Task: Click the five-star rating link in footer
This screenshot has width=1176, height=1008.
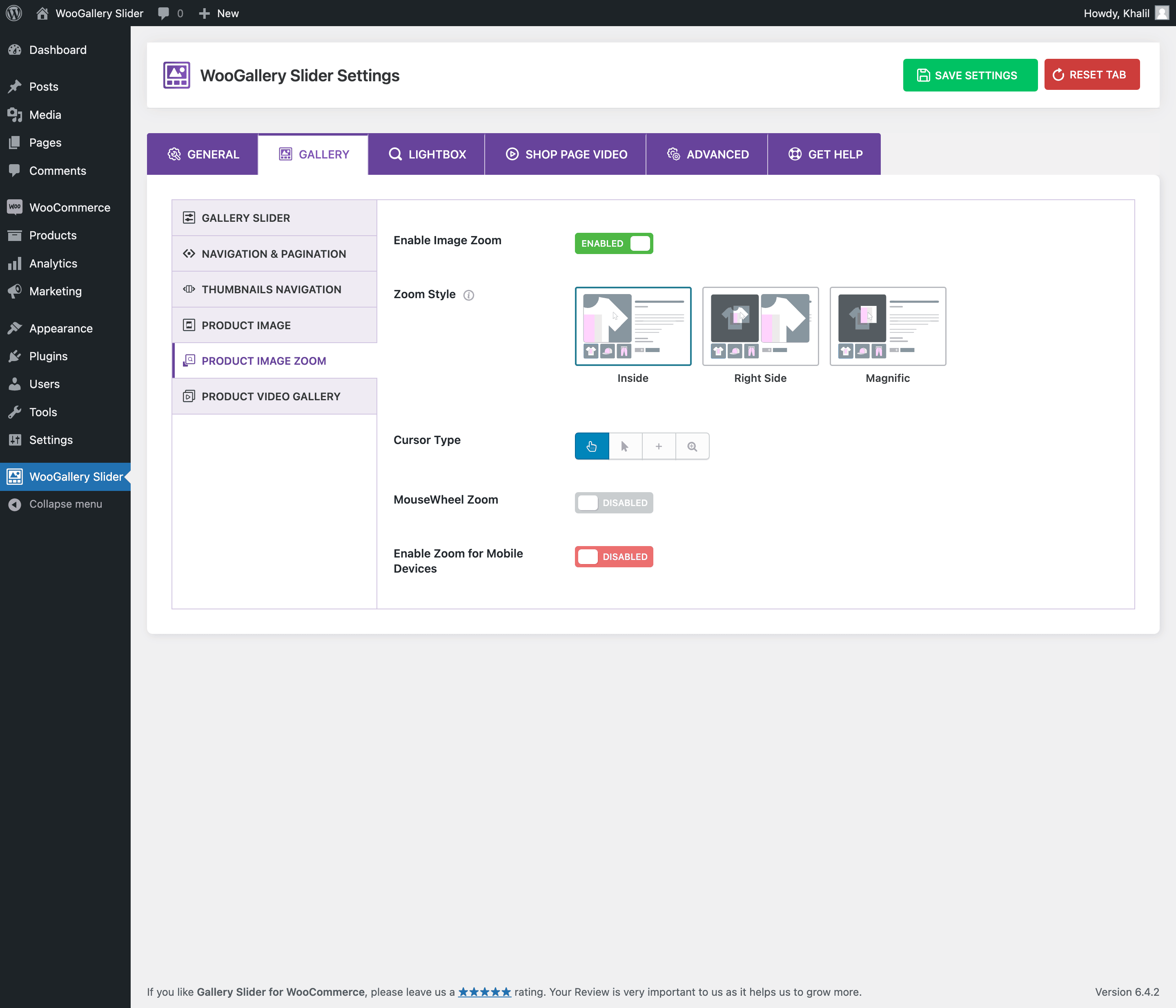Action: [x=484, y=992]
